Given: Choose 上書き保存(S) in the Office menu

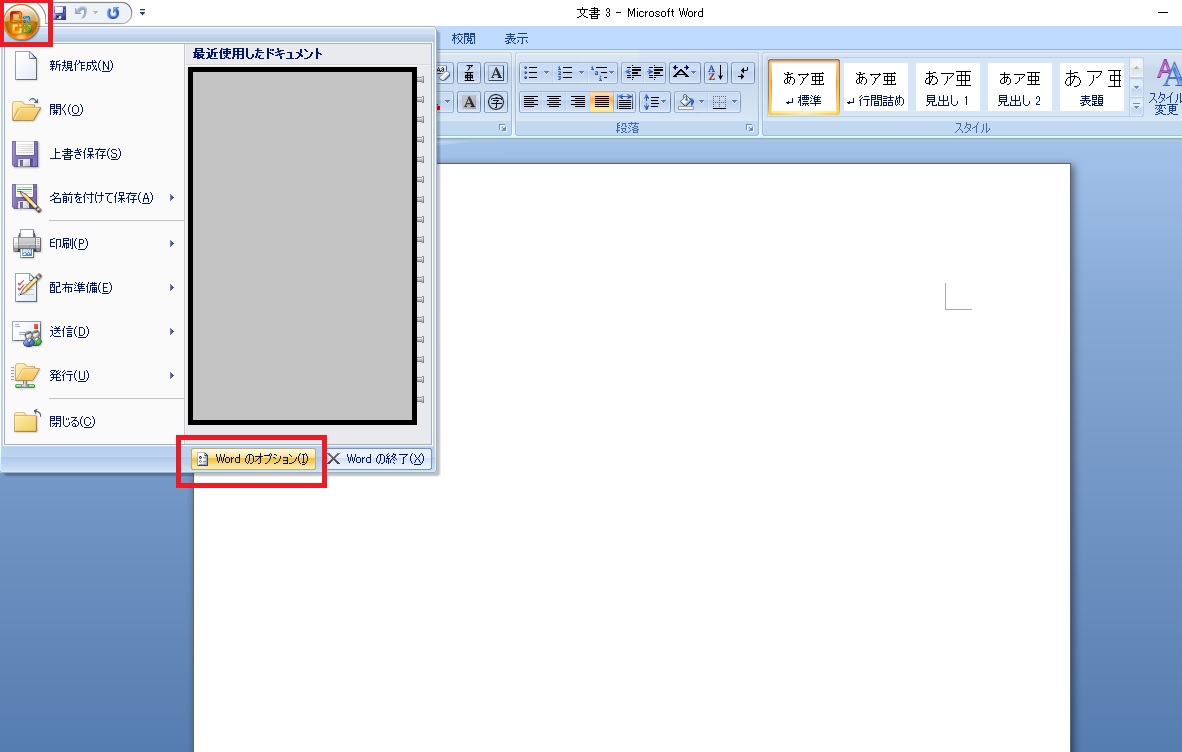Looking at the screenshot, I should (94, 154).
